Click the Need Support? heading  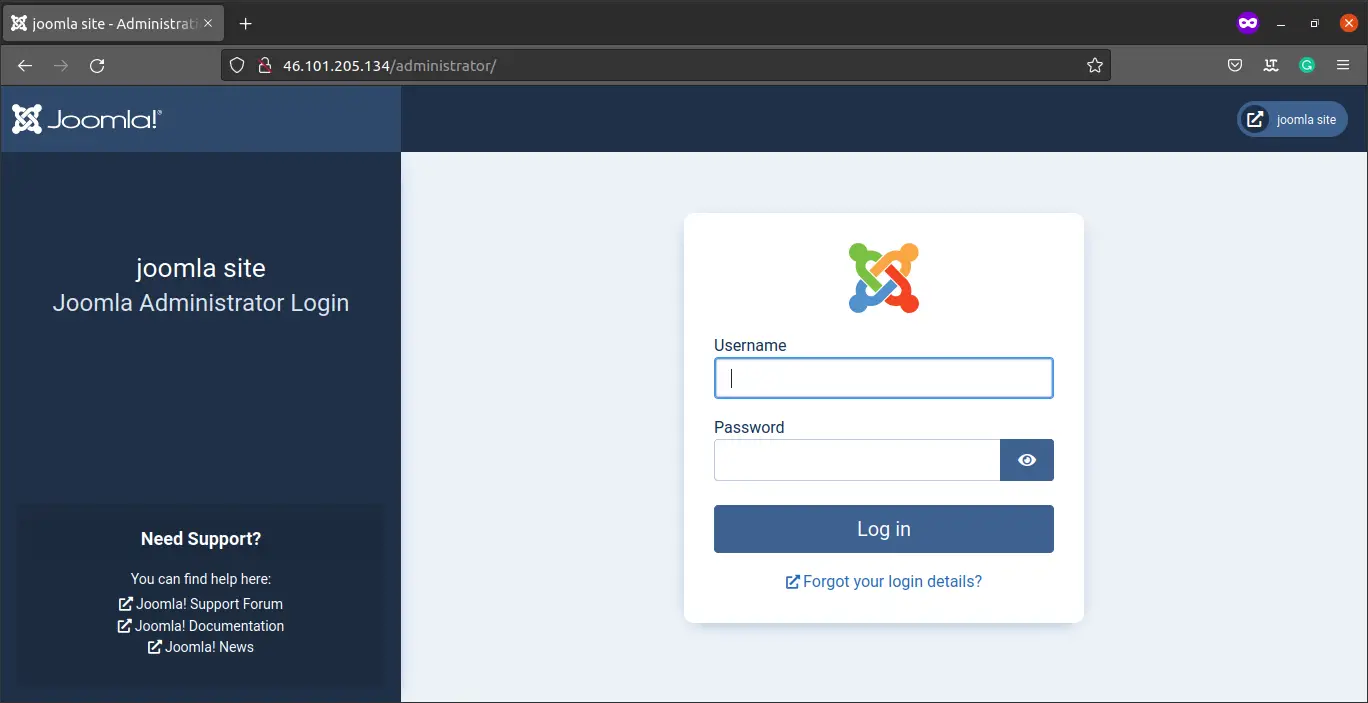tap(201, 539)
